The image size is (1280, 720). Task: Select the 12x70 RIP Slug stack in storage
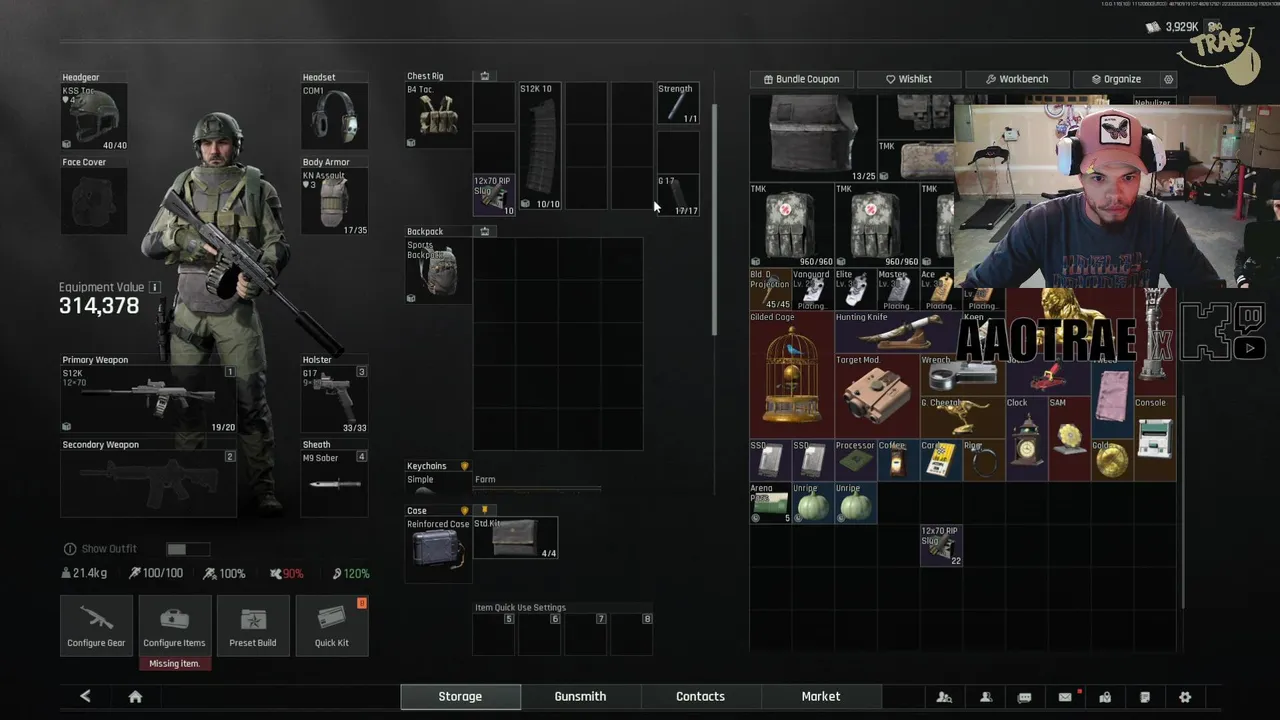point(941,546)
